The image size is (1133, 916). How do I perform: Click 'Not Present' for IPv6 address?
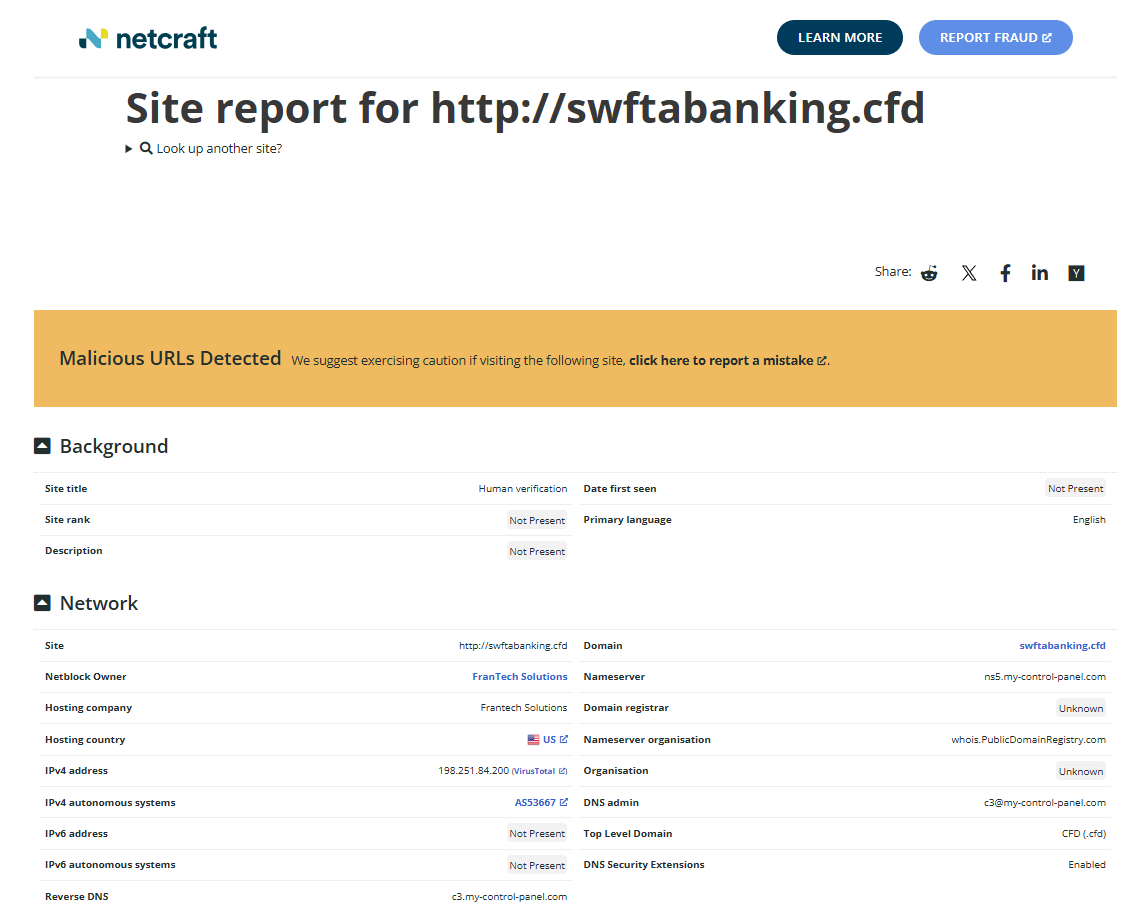(x=537, y=834)
